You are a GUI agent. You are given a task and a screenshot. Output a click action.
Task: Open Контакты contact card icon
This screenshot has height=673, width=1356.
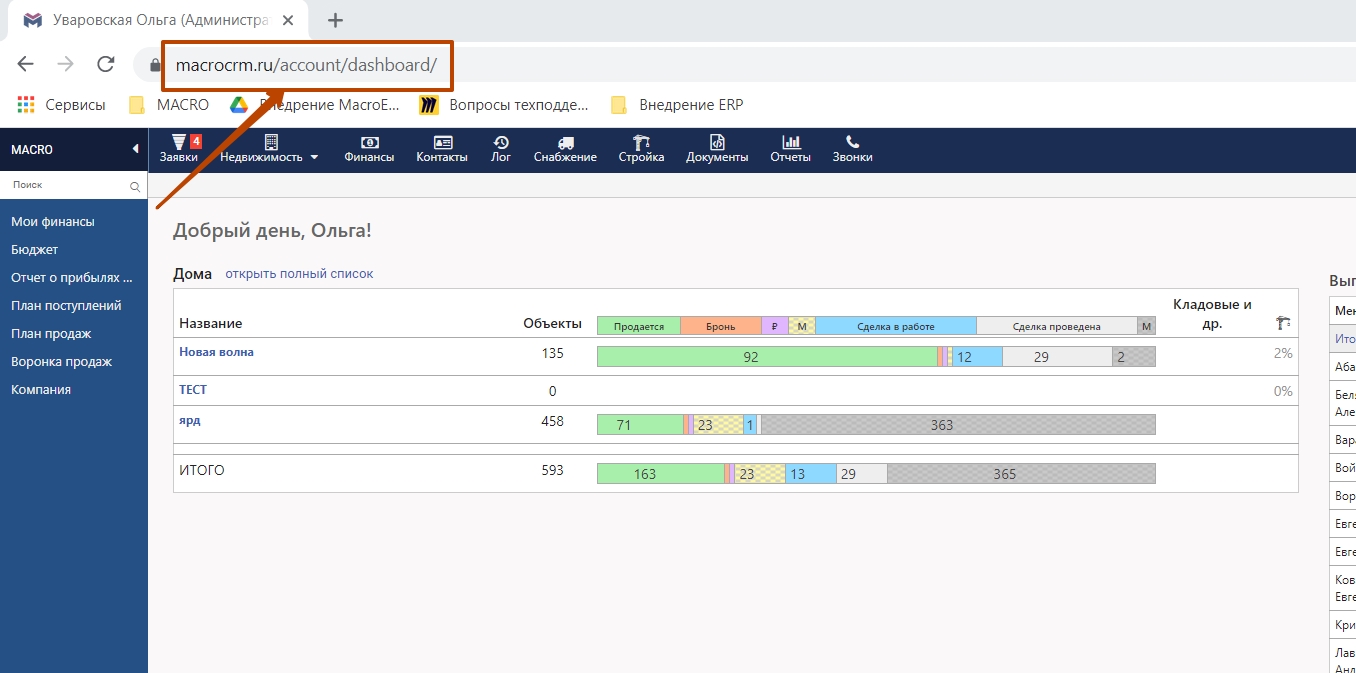441,142
